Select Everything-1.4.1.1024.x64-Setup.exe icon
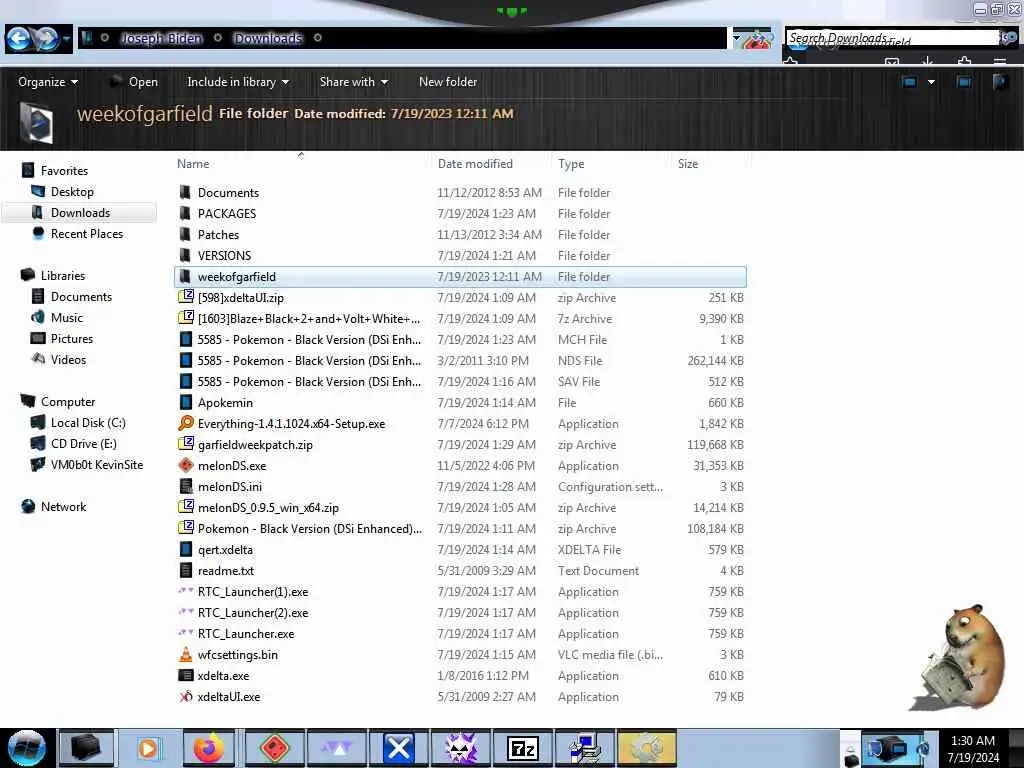The width and height of the screenshot is (1024, 768). (186, 423)
